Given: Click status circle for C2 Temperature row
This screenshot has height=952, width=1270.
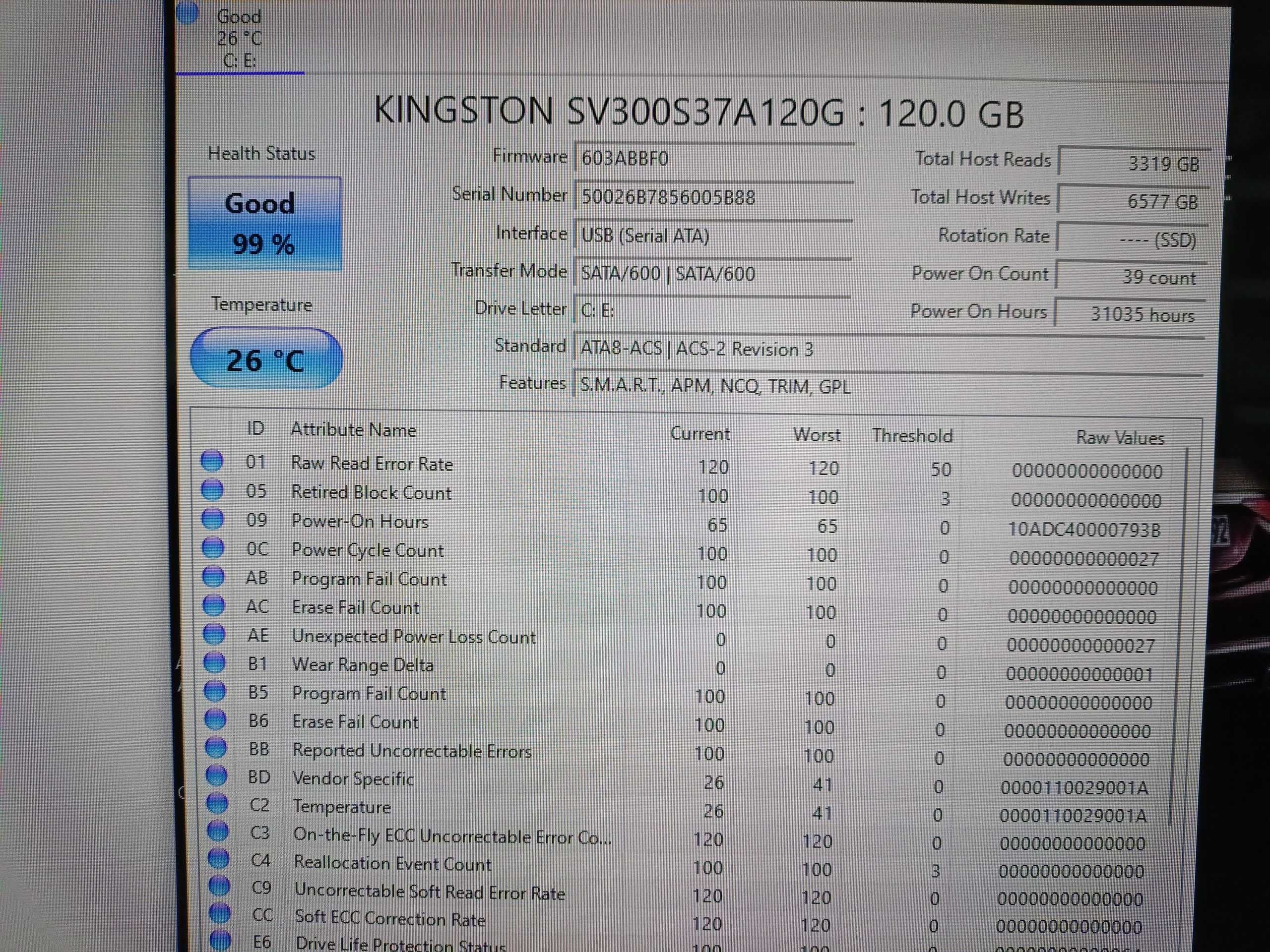Looking at the screenshot, I should coord(218,803).
